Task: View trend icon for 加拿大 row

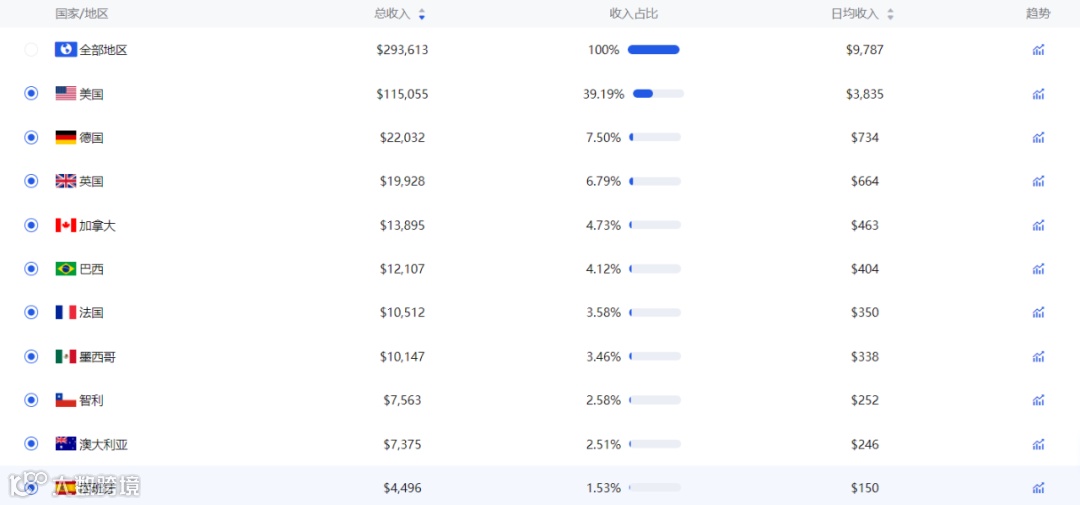Action: [x=1038, y=225]
